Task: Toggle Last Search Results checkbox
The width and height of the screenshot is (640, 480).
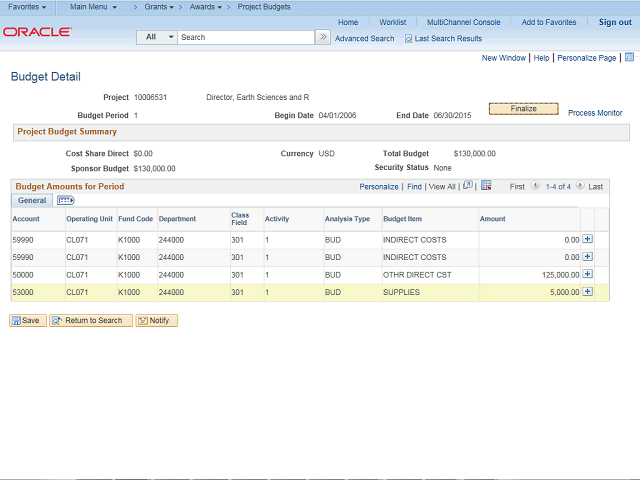Action: tap(408, 39)
